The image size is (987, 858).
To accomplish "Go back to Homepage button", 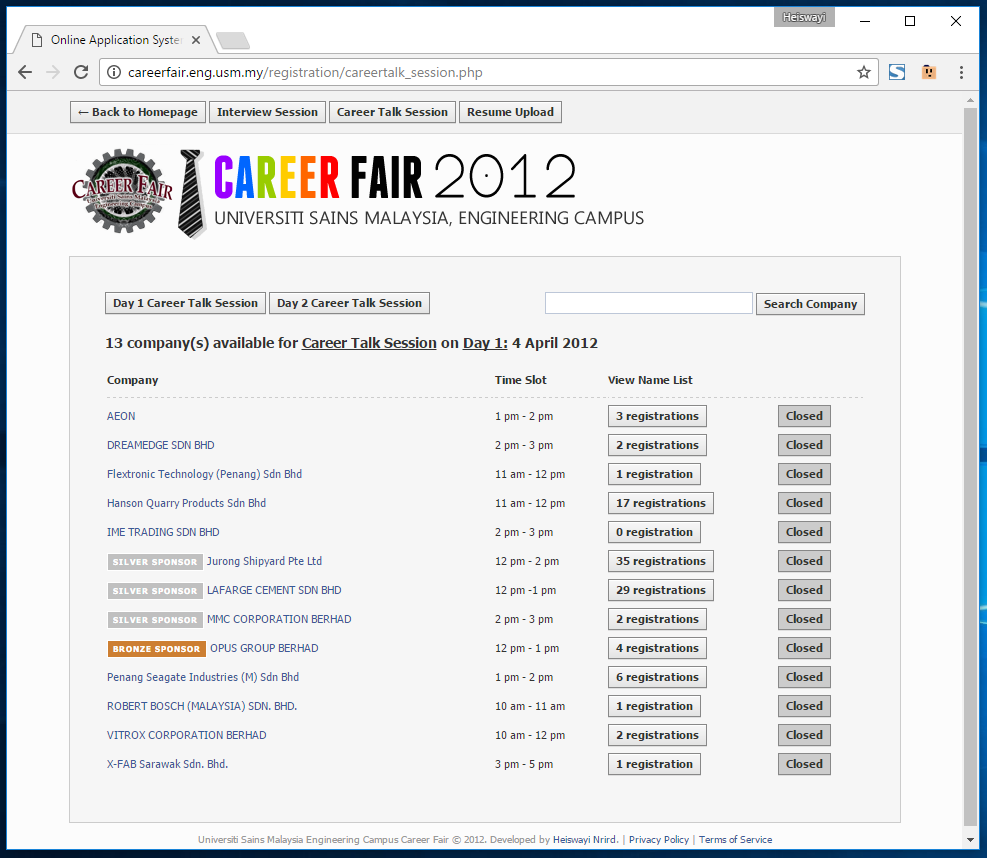I will (x=138, y=112).
